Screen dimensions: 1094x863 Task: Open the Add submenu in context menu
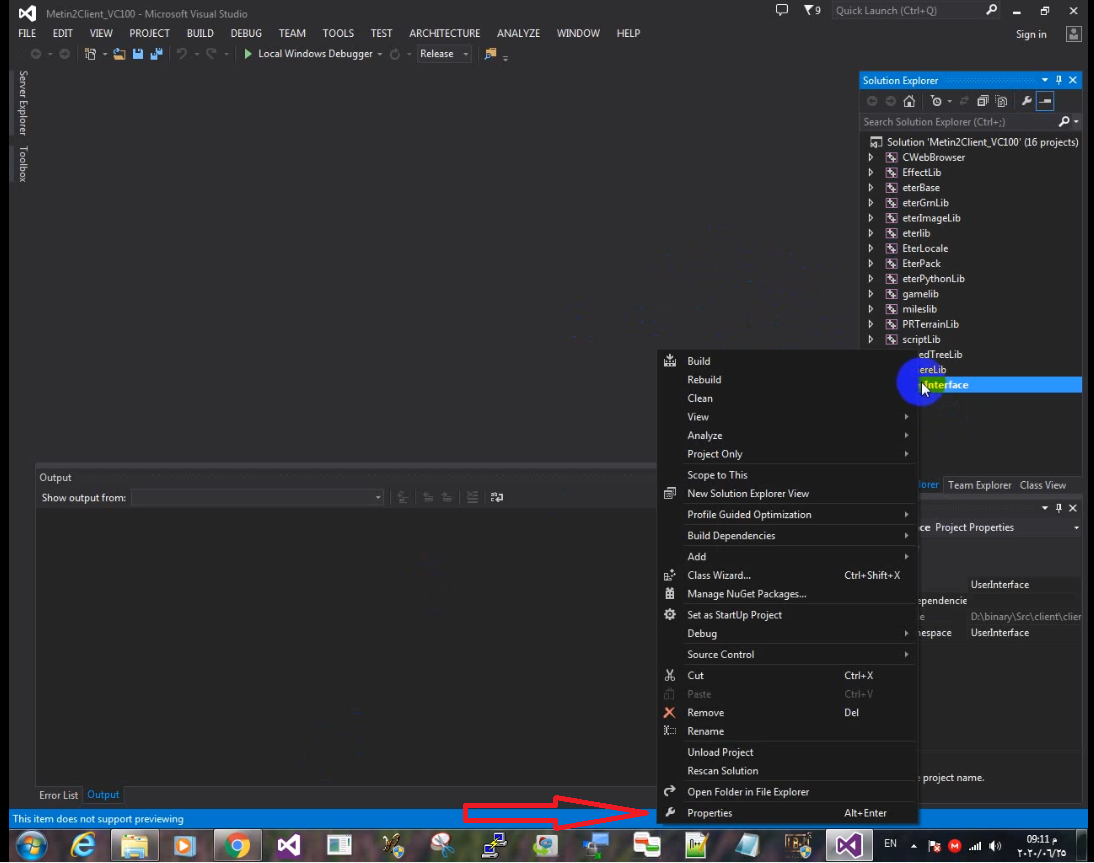coord(786,557)
